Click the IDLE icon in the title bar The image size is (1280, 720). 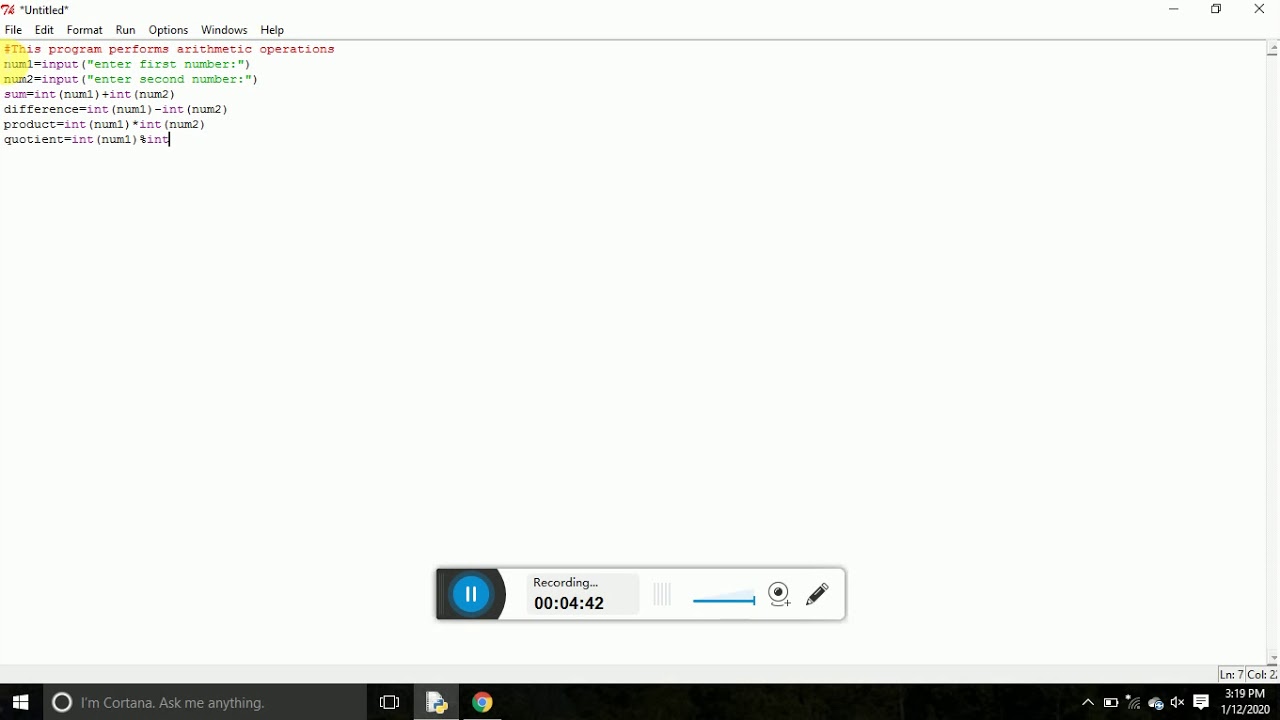(9, 10)
